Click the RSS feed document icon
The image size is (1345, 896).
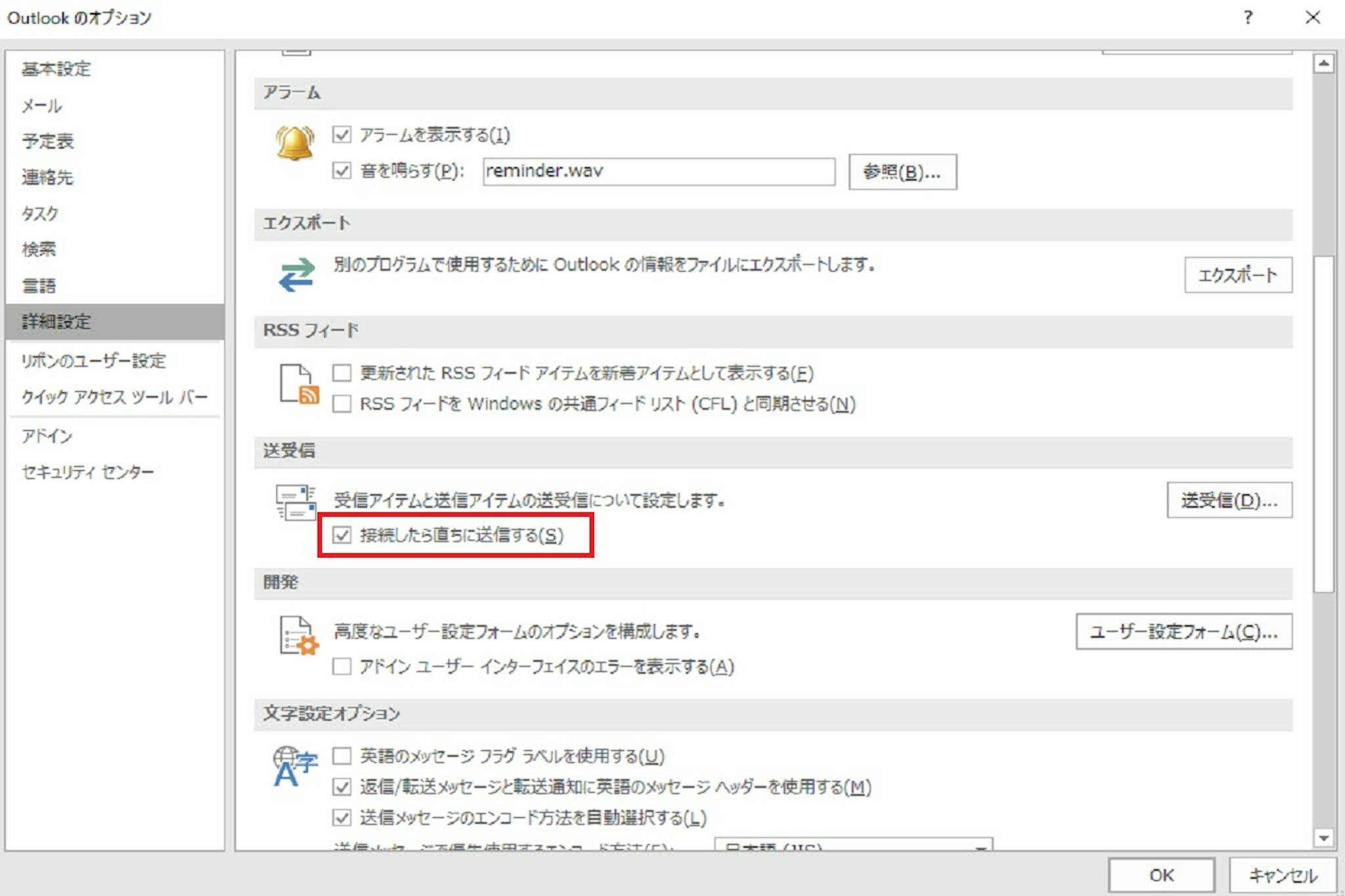point(299,384)
